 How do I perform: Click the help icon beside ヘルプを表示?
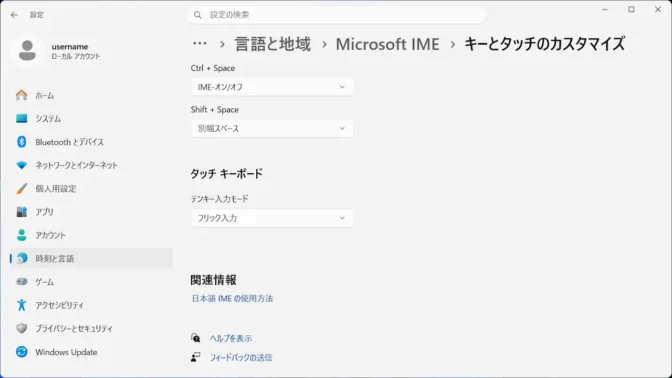(195, 338)
